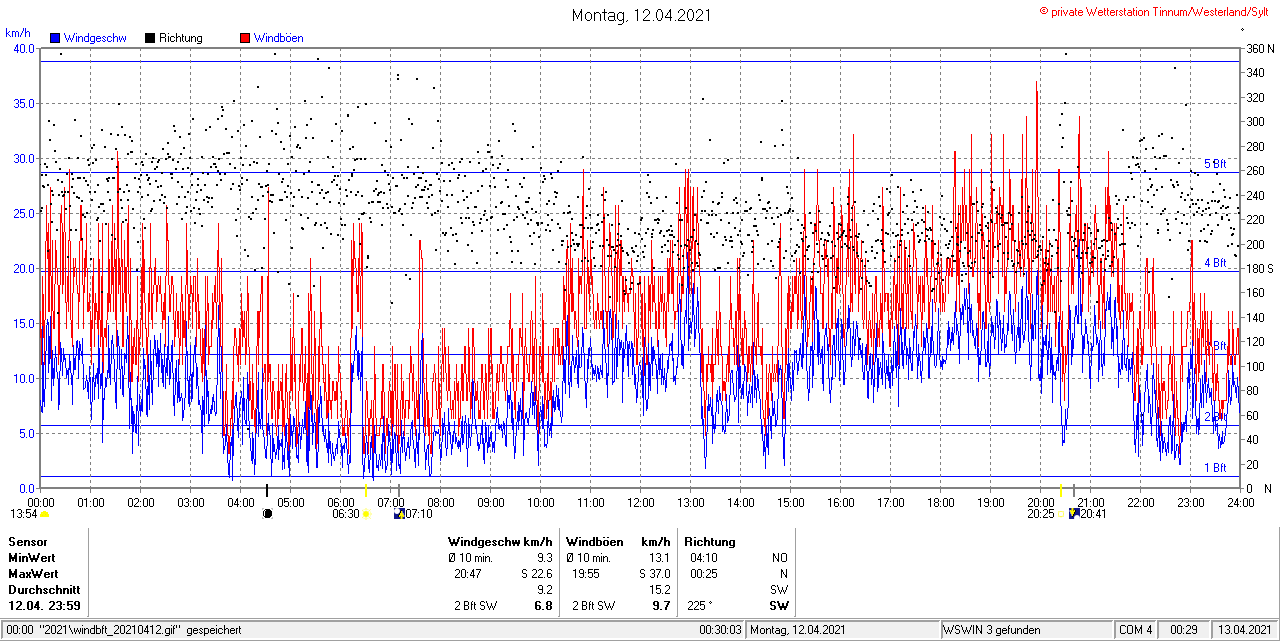Click the black Richtung legend square
Image resolution: width=1280 pixels, height=641 pixels.
pos(150,38)
